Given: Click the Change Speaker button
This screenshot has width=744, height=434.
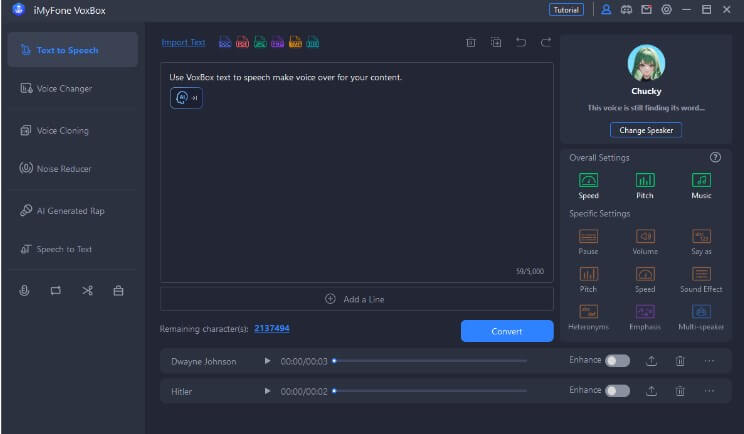Looking at the screenshot, I should (645, 130).
